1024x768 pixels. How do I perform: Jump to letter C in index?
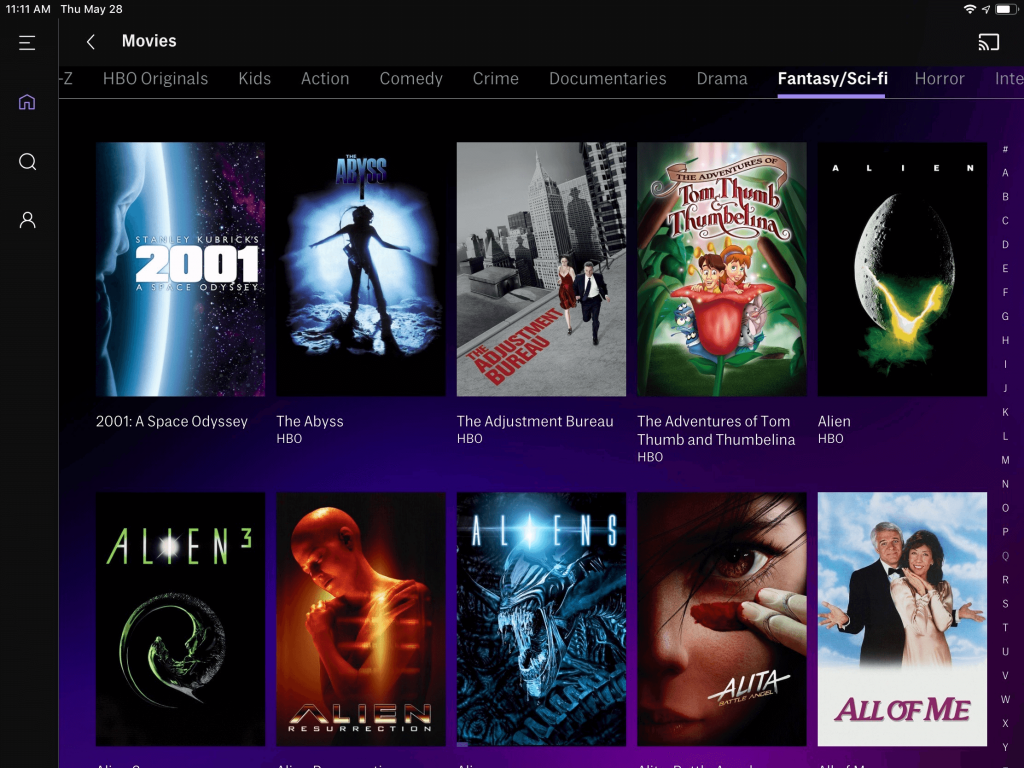(x=1005, y=221)
